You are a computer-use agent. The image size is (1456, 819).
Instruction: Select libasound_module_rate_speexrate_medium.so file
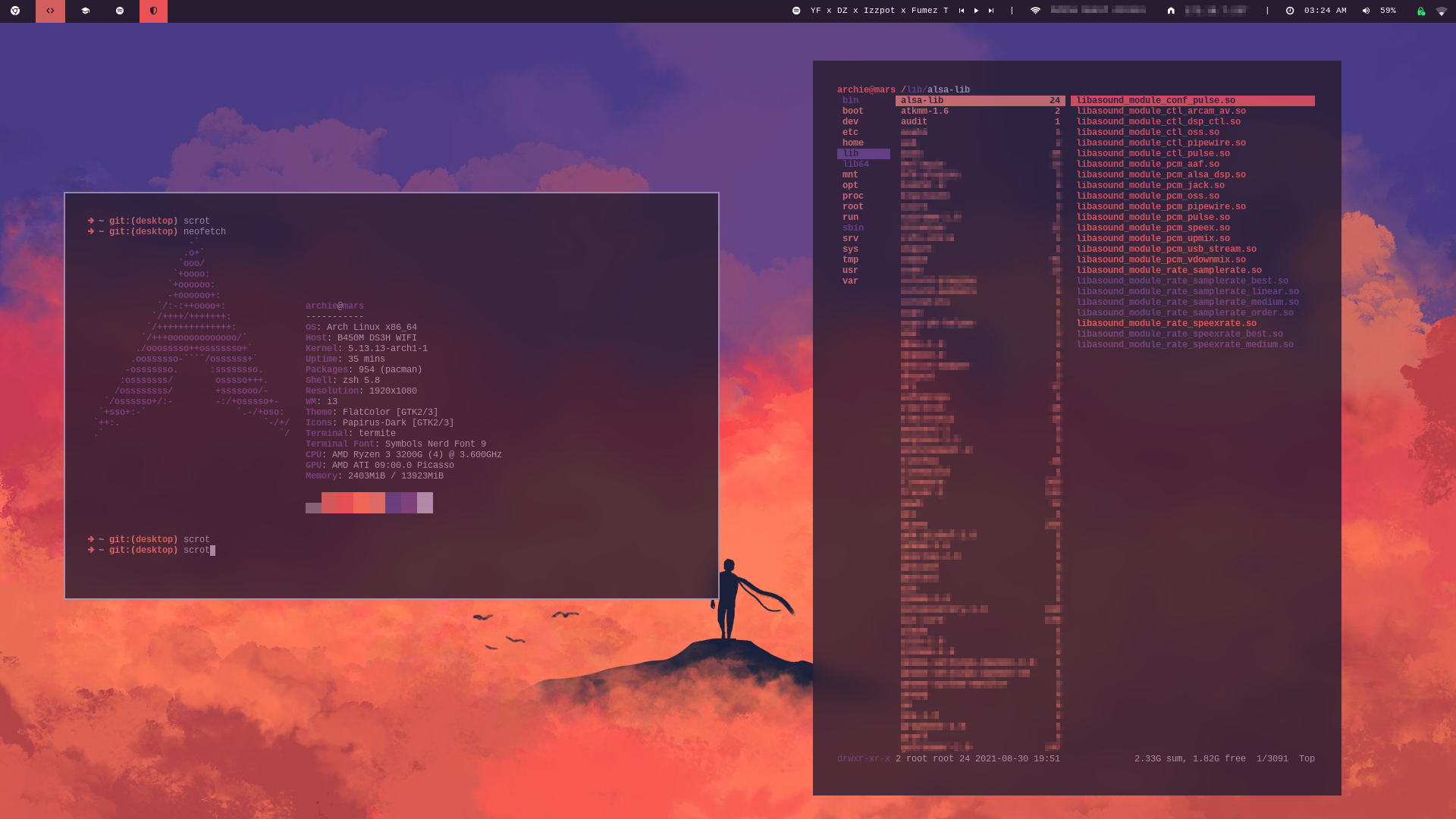click(x=1185, y=344)
